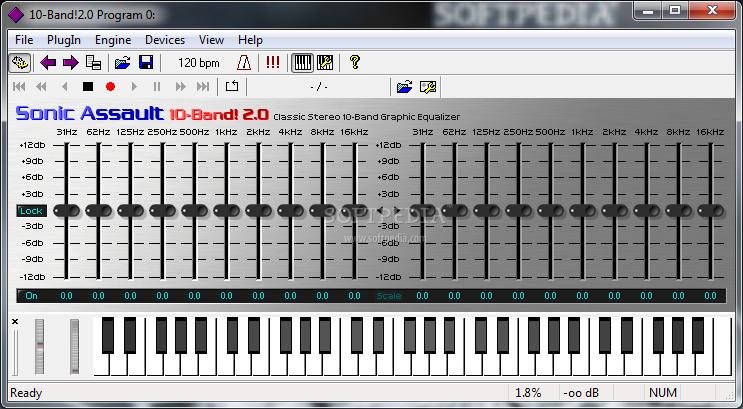Screen dimensions: 743x409
Task: Click the playback position display
Action: 318,87
